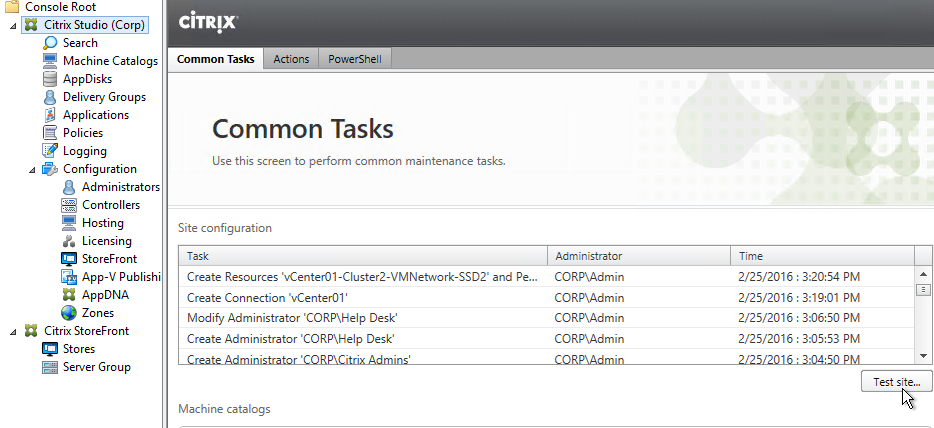Click the Policies document icon
The height and width of the screenshot is (428, 934).
tap(51, 133)
